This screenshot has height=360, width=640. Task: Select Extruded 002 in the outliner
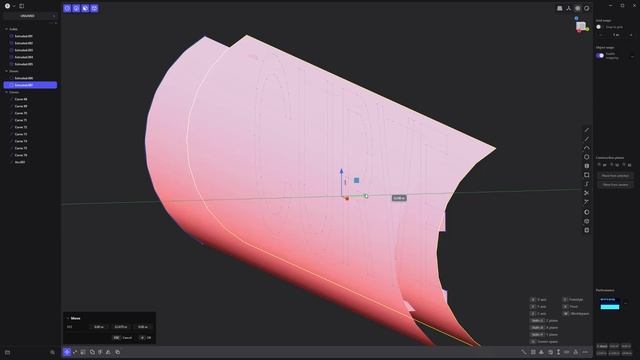(24, 43)
